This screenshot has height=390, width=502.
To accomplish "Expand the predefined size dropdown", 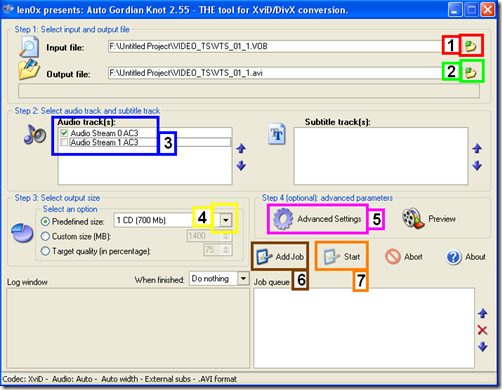I will tap(226, 220).
